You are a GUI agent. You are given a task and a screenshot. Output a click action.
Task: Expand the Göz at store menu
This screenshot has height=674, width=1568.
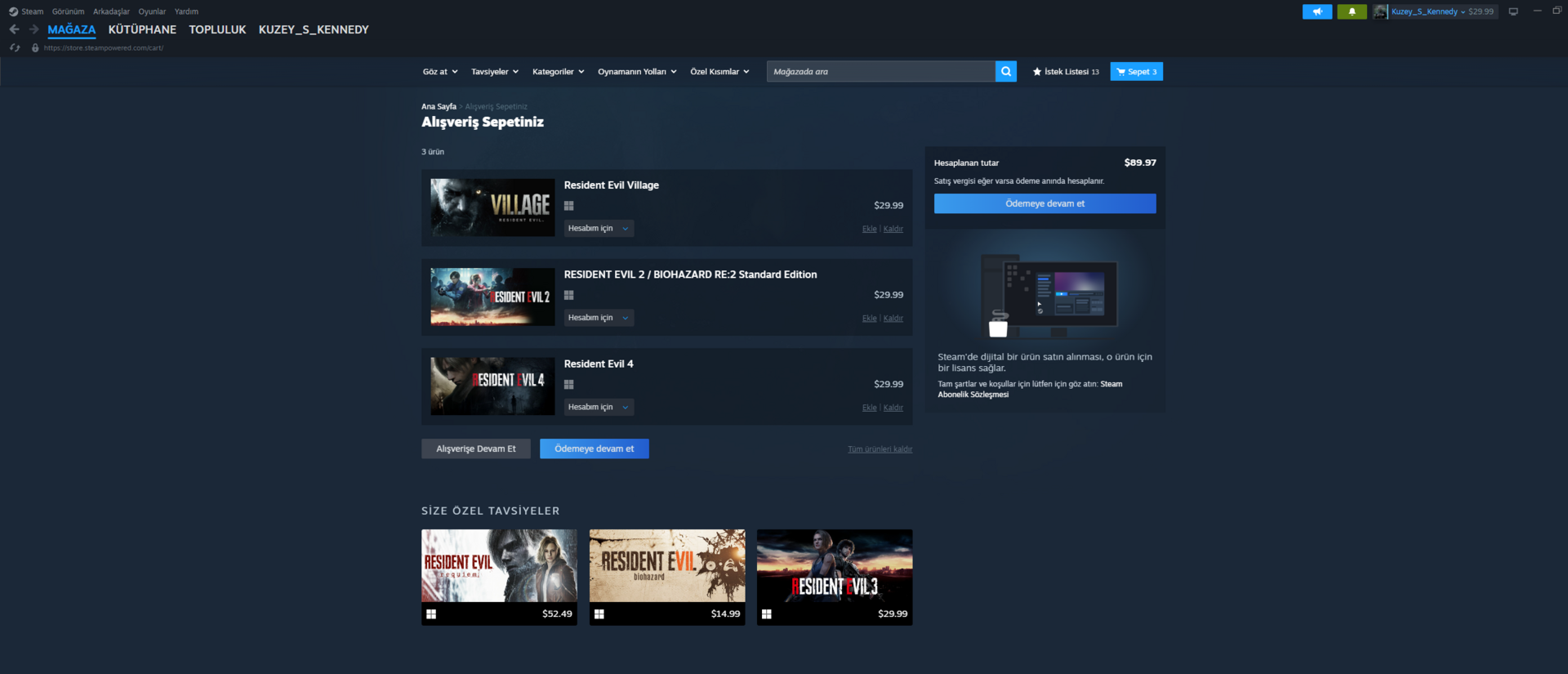[440, 72]
